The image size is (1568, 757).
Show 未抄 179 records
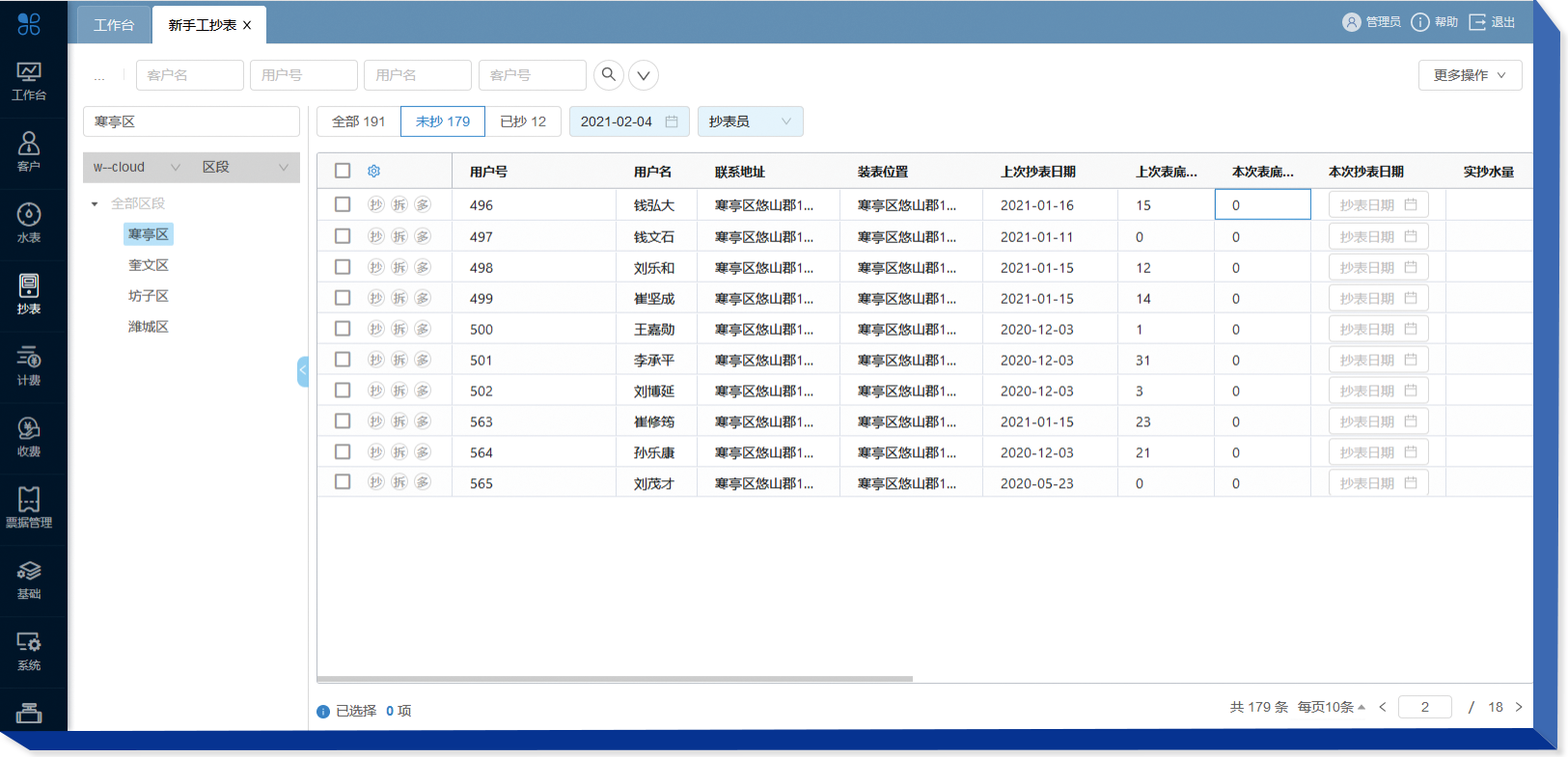[x=443, y=122]
